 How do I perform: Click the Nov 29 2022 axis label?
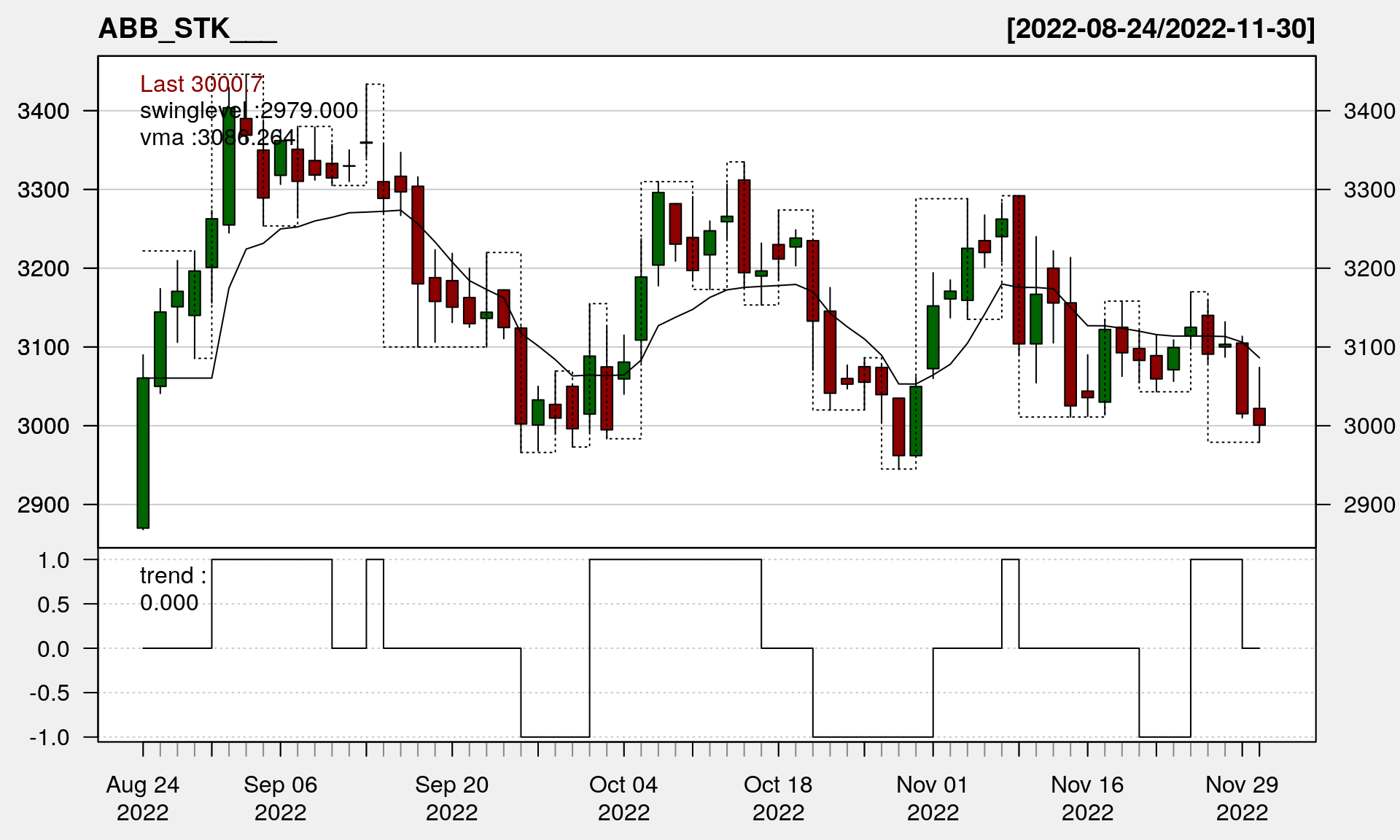click(1242, 798)
